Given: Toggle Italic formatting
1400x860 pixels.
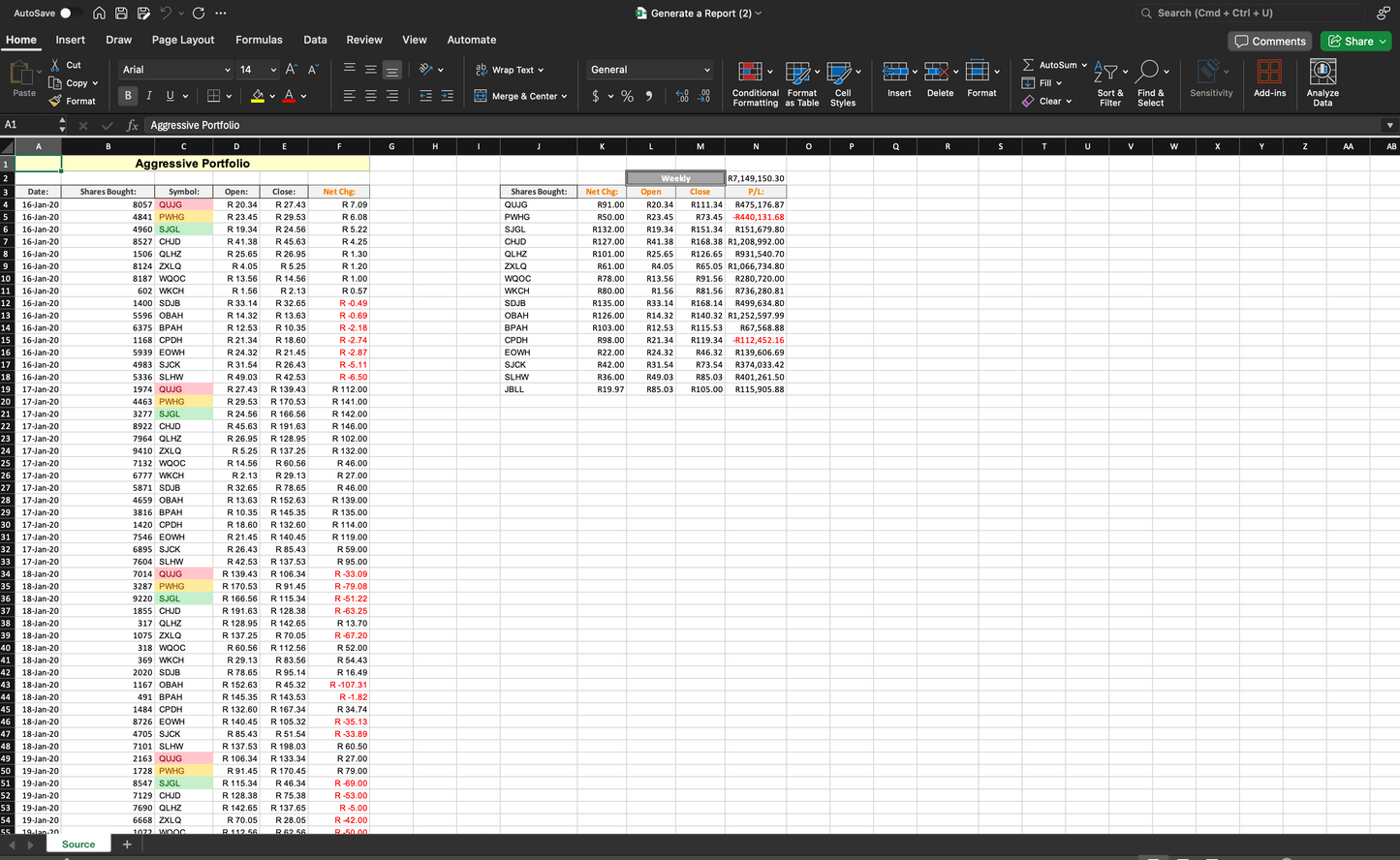Looking at the screenshot, I should (147, 96).
